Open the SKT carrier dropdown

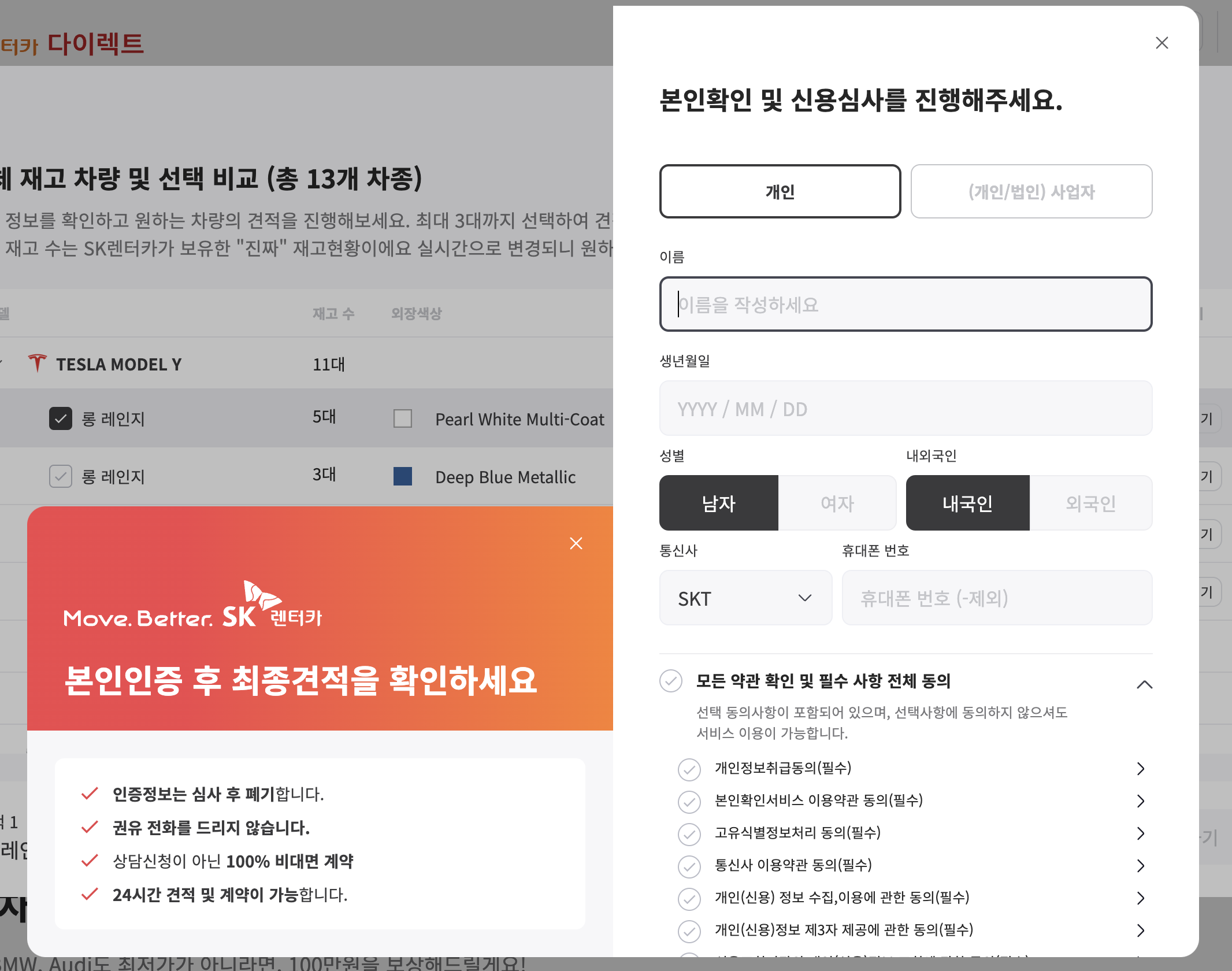pyautogui.click(x=745, y=598)
